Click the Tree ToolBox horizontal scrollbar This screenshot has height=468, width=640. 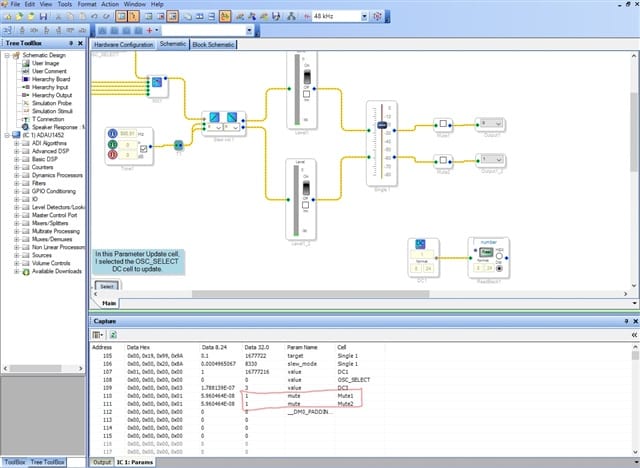pyautogui.click(x=36, y=368)
